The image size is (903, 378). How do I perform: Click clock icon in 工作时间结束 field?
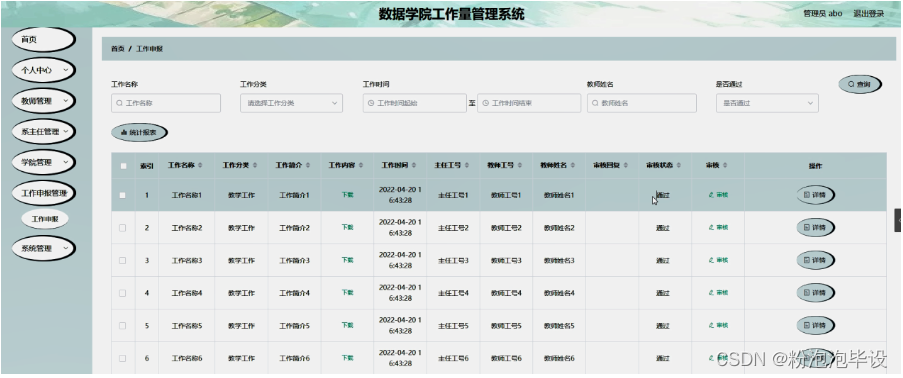(x=485, y=103)
